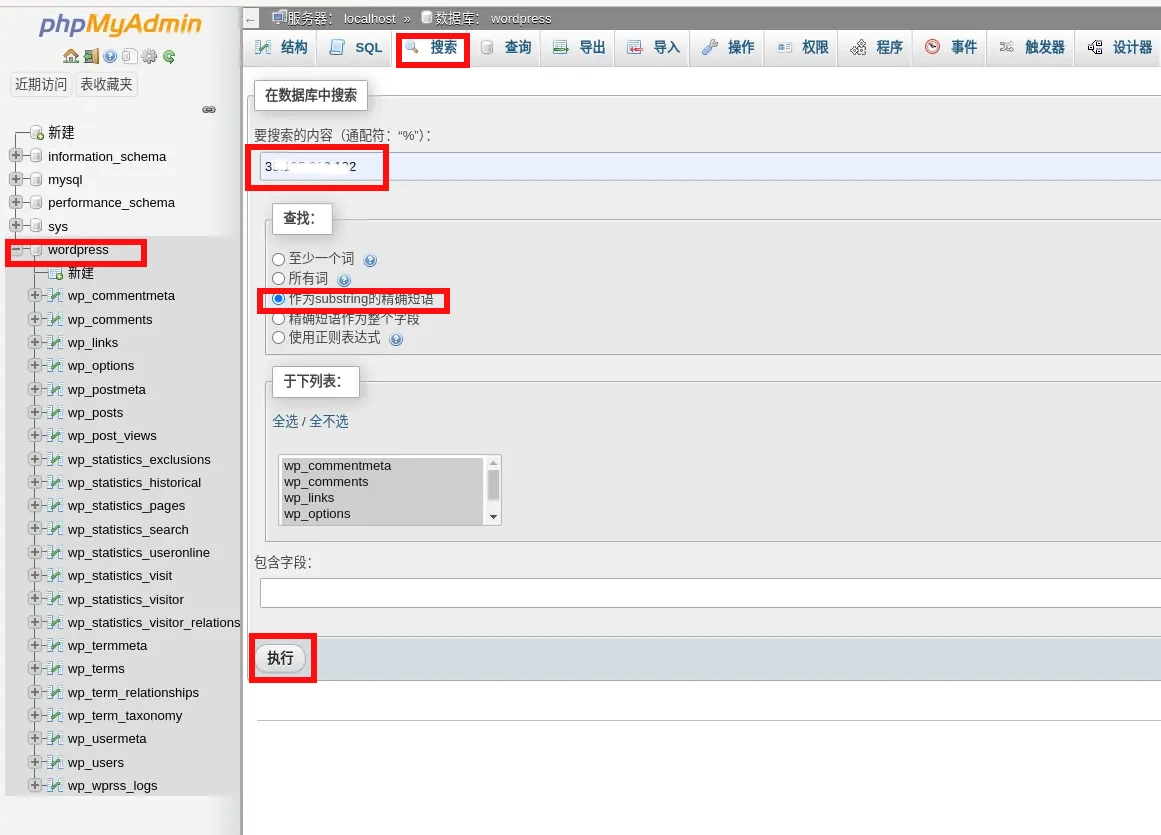Image resolution: width=1161 pixels, height=835 pixels.
Task: Click the 全不选 link
Action: click(x=329, y=421)
